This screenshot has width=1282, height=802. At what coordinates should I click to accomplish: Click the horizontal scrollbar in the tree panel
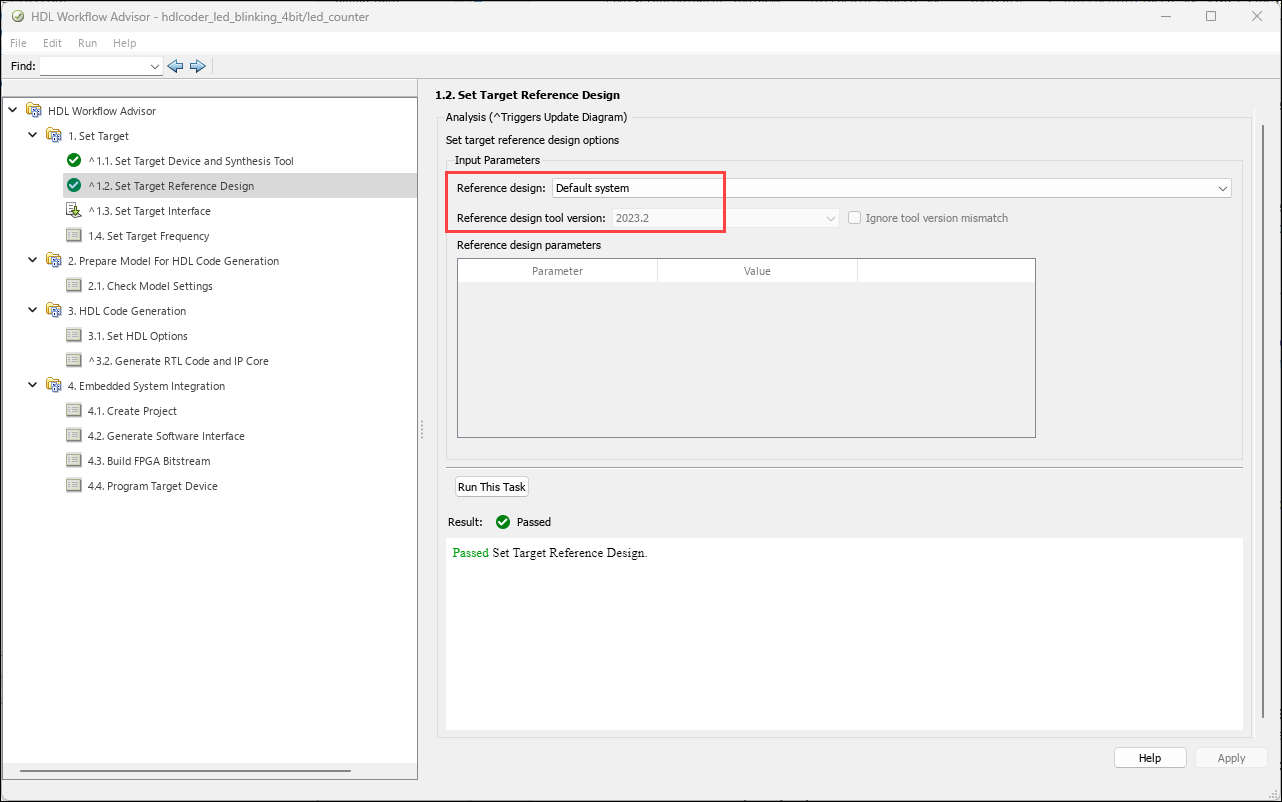click(185, 771)
